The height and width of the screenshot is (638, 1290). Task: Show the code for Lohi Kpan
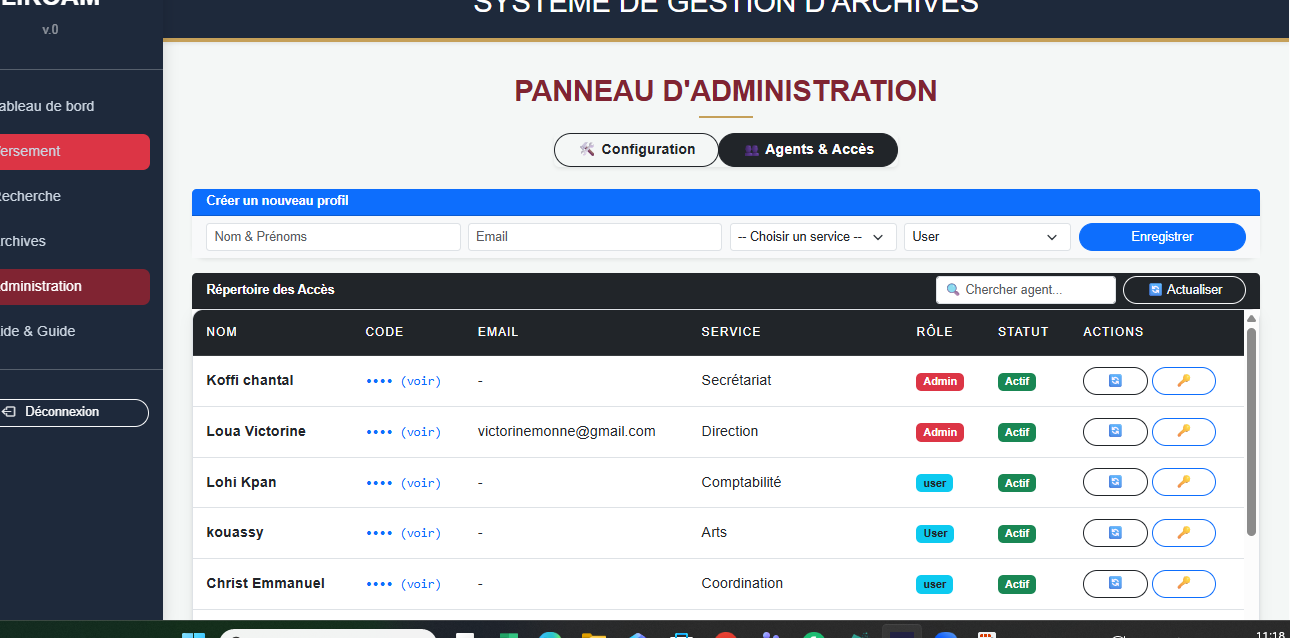point(421,483)
